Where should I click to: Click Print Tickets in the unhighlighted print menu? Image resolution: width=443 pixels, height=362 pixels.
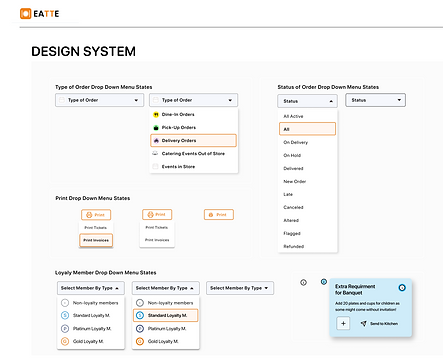157,227
